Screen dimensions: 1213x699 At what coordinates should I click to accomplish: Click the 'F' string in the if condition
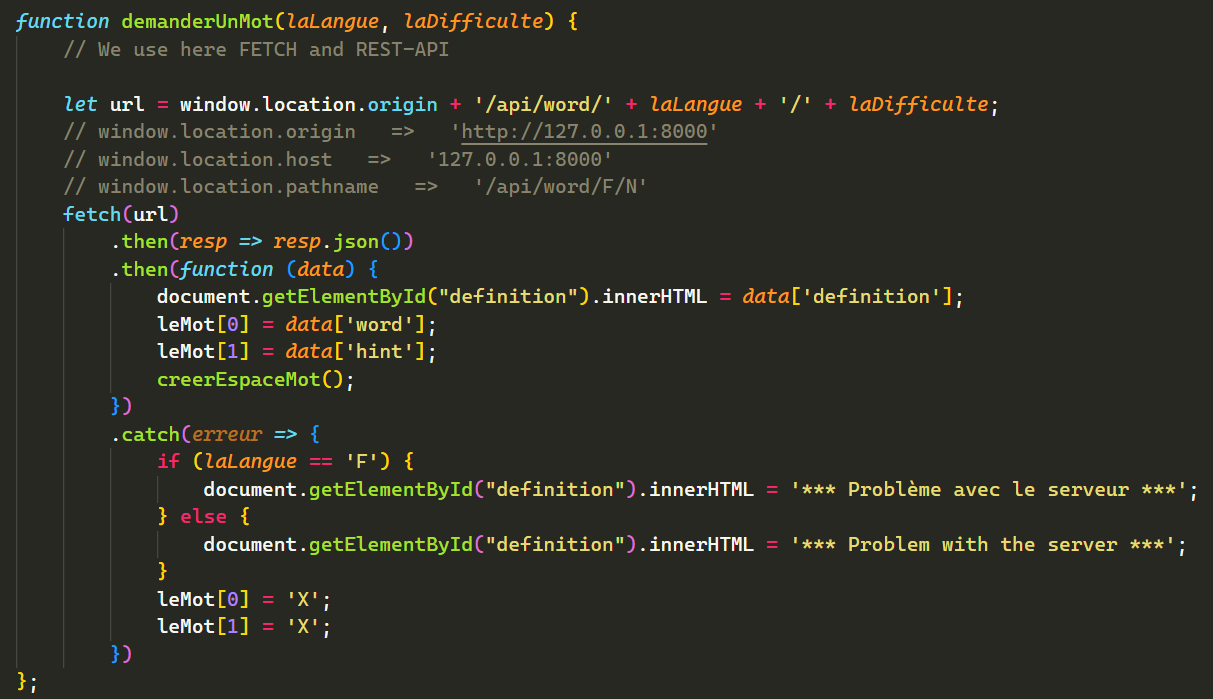(x=362, y=461)
